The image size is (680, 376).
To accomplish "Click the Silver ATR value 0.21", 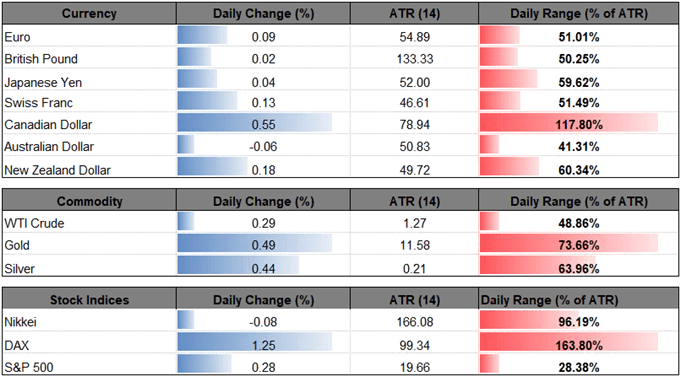I will (x=415, y=268).
